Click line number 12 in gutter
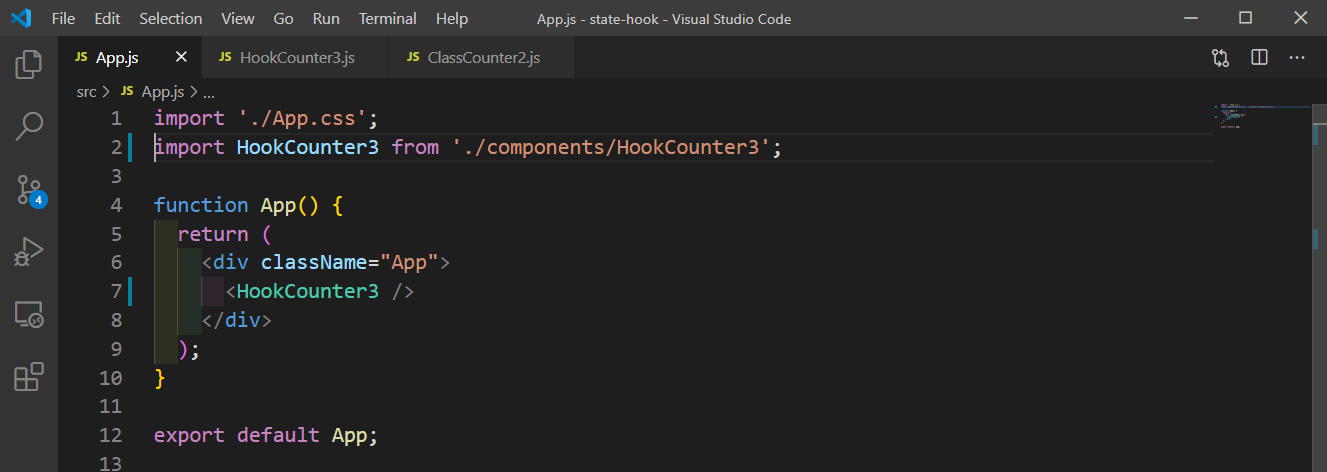1327x472 pixels. (111, 436)
